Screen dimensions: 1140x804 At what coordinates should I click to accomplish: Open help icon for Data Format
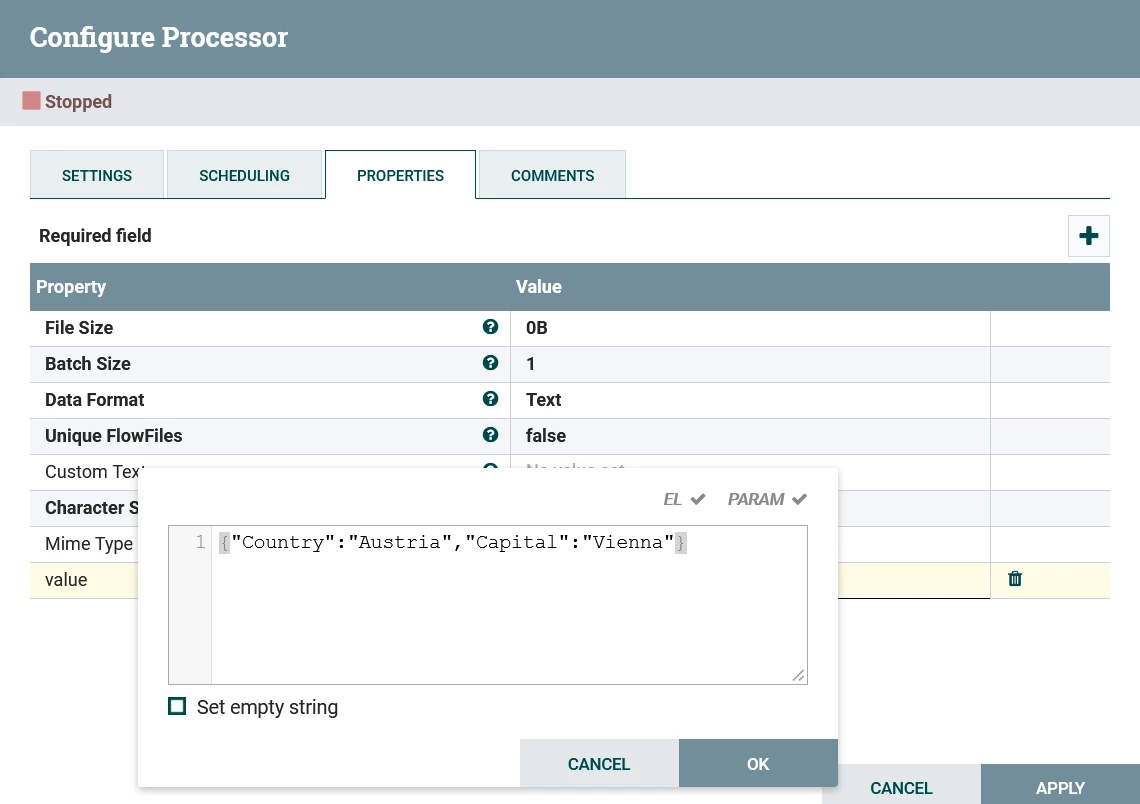pyautogui.click(x=491, y=398)
